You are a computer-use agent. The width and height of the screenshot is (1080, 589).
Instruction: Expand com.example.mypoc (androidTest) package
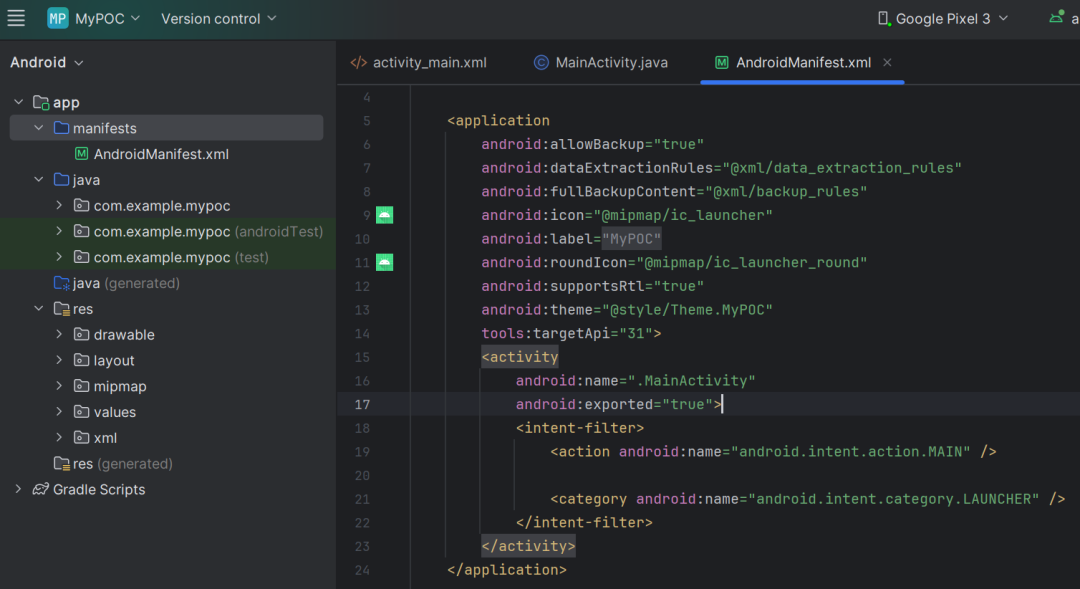click(x=59, y=231)
